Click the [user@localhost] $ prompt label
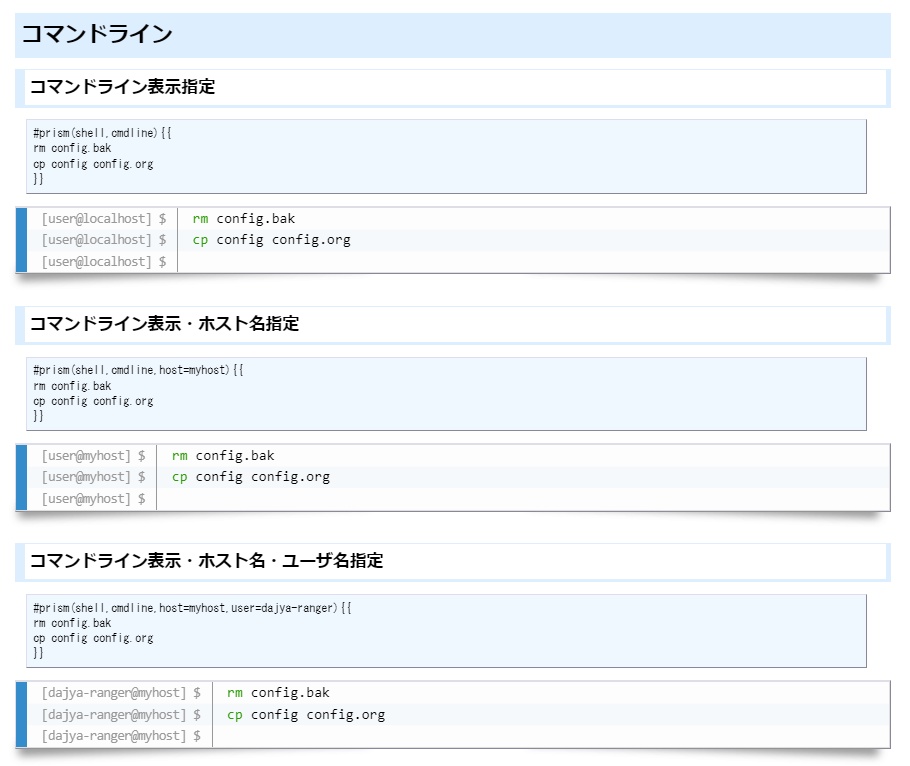Viewport: 910px width, 766px height. [x=107, y=218]
